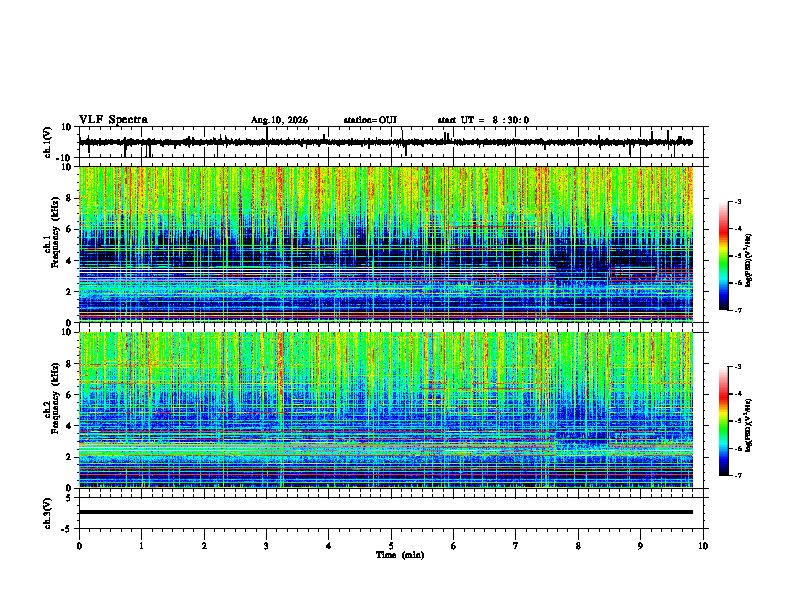This screenshot has width=792, height=612.
Task: Select the 'start UT = 8 :30: 0' label
Action: [x=483, y=120]
